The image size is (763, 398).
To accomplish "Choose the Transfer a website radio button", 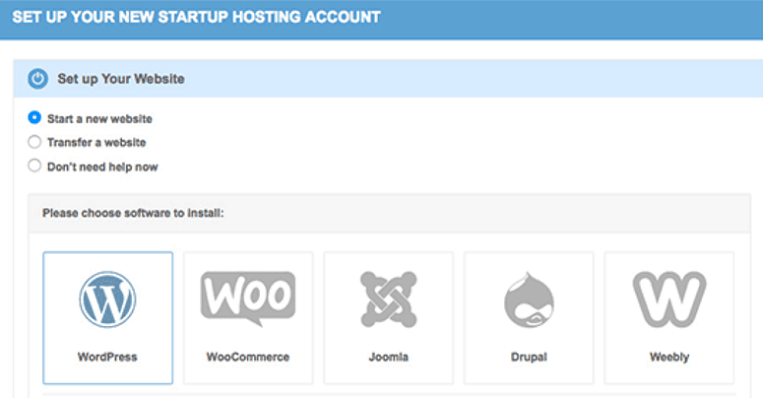I will (34, 142).
